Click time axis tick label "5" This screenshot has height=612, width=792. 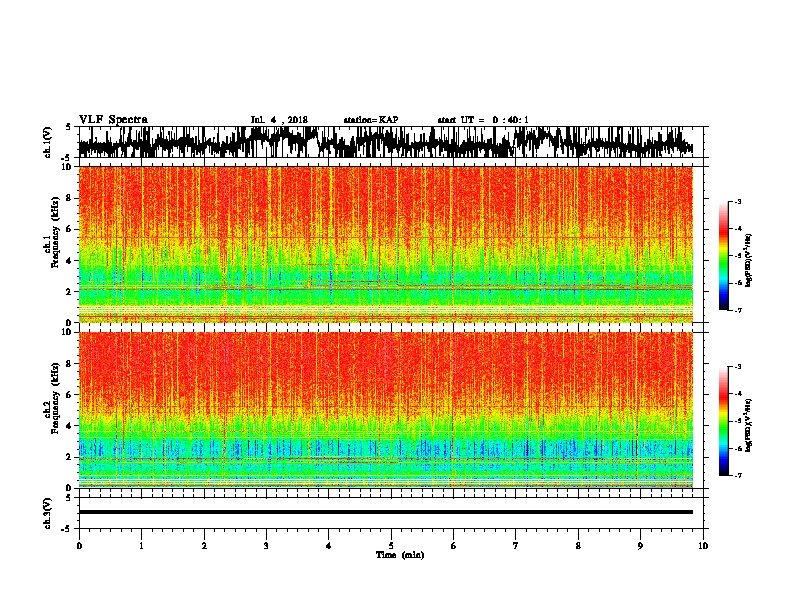(391, 546)
